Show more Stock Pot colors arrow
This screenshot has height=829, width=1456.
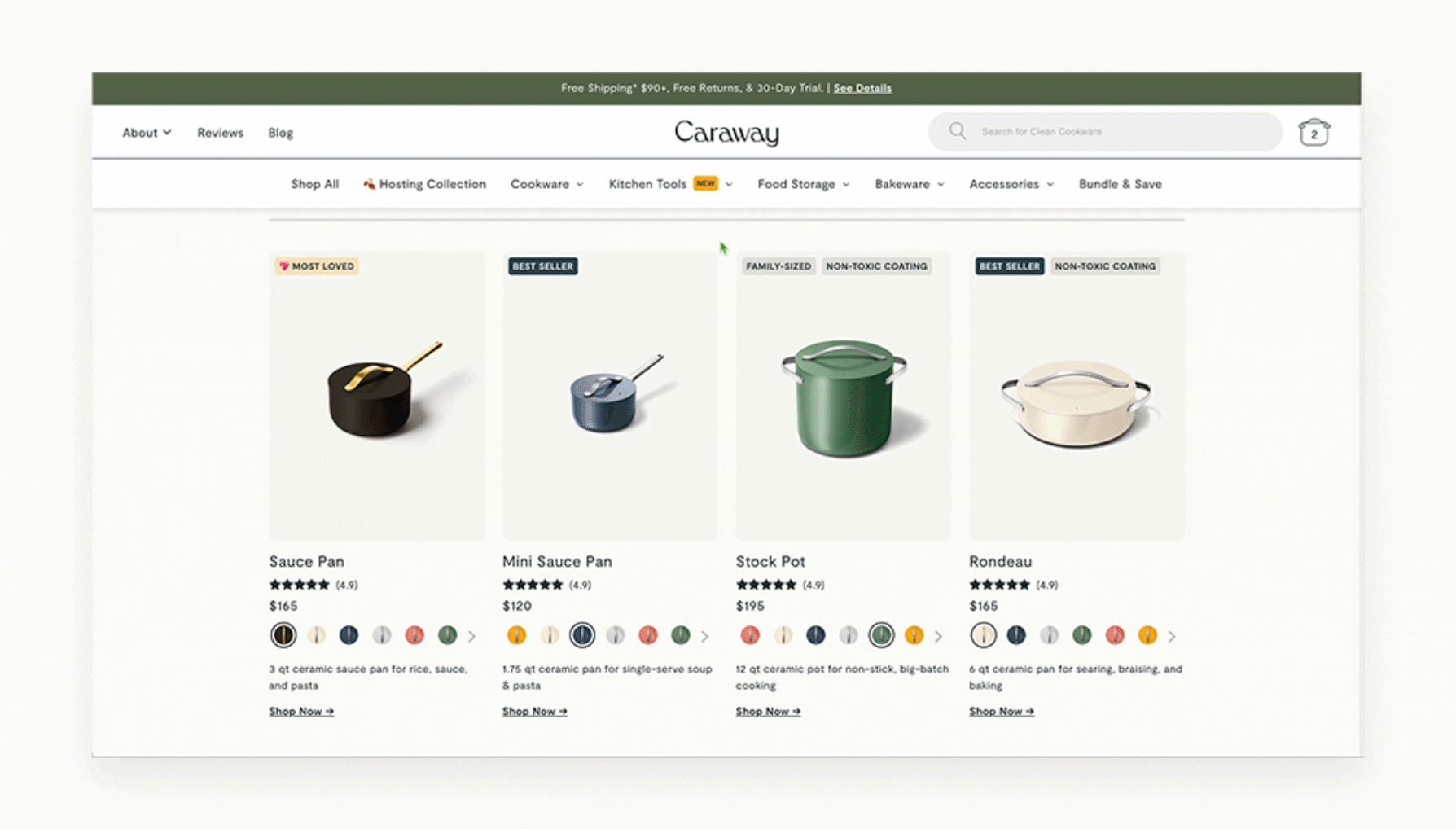(x=938, y=636)
